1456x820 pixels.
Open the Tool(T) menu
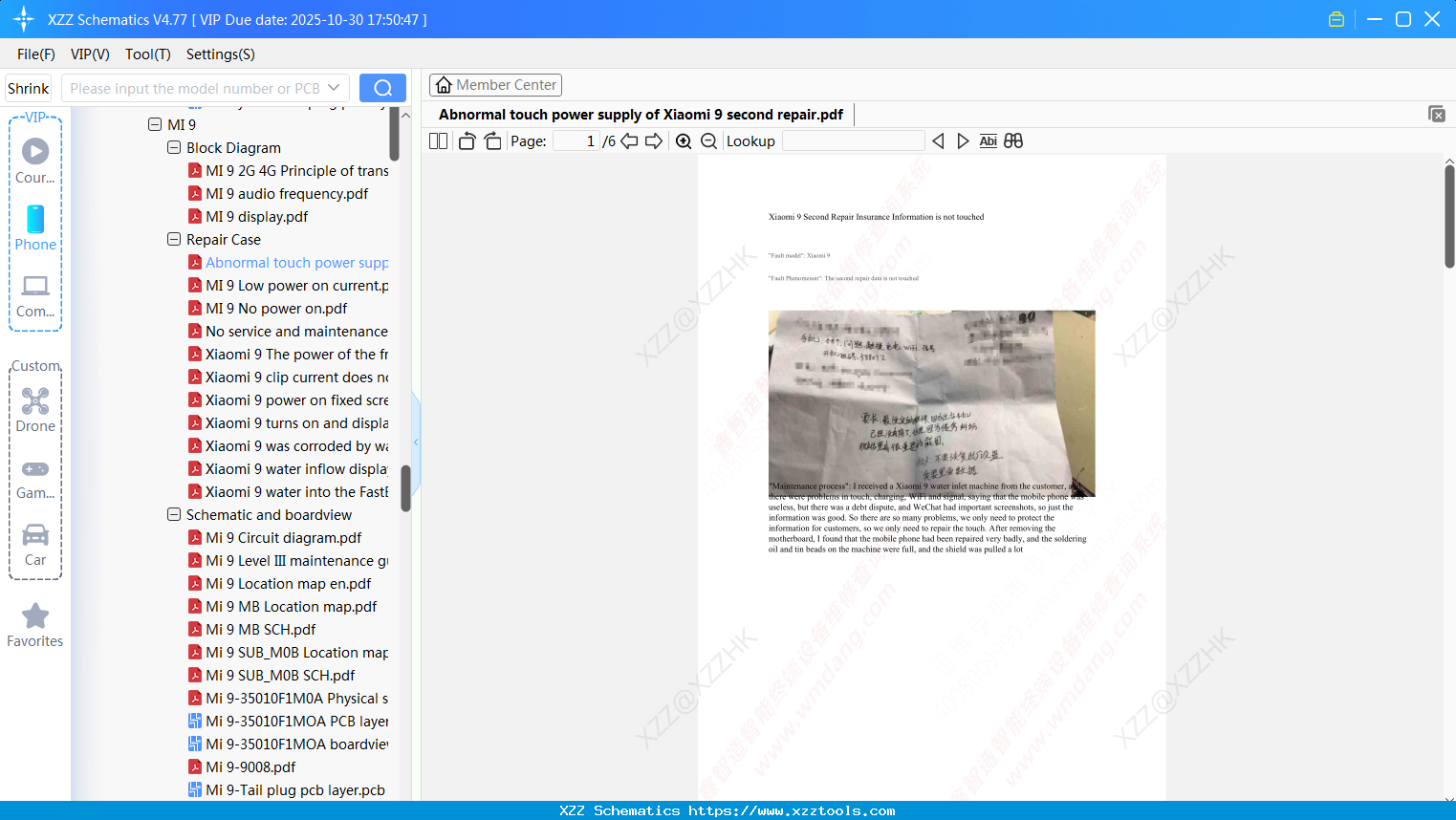[x=148, y=54]
